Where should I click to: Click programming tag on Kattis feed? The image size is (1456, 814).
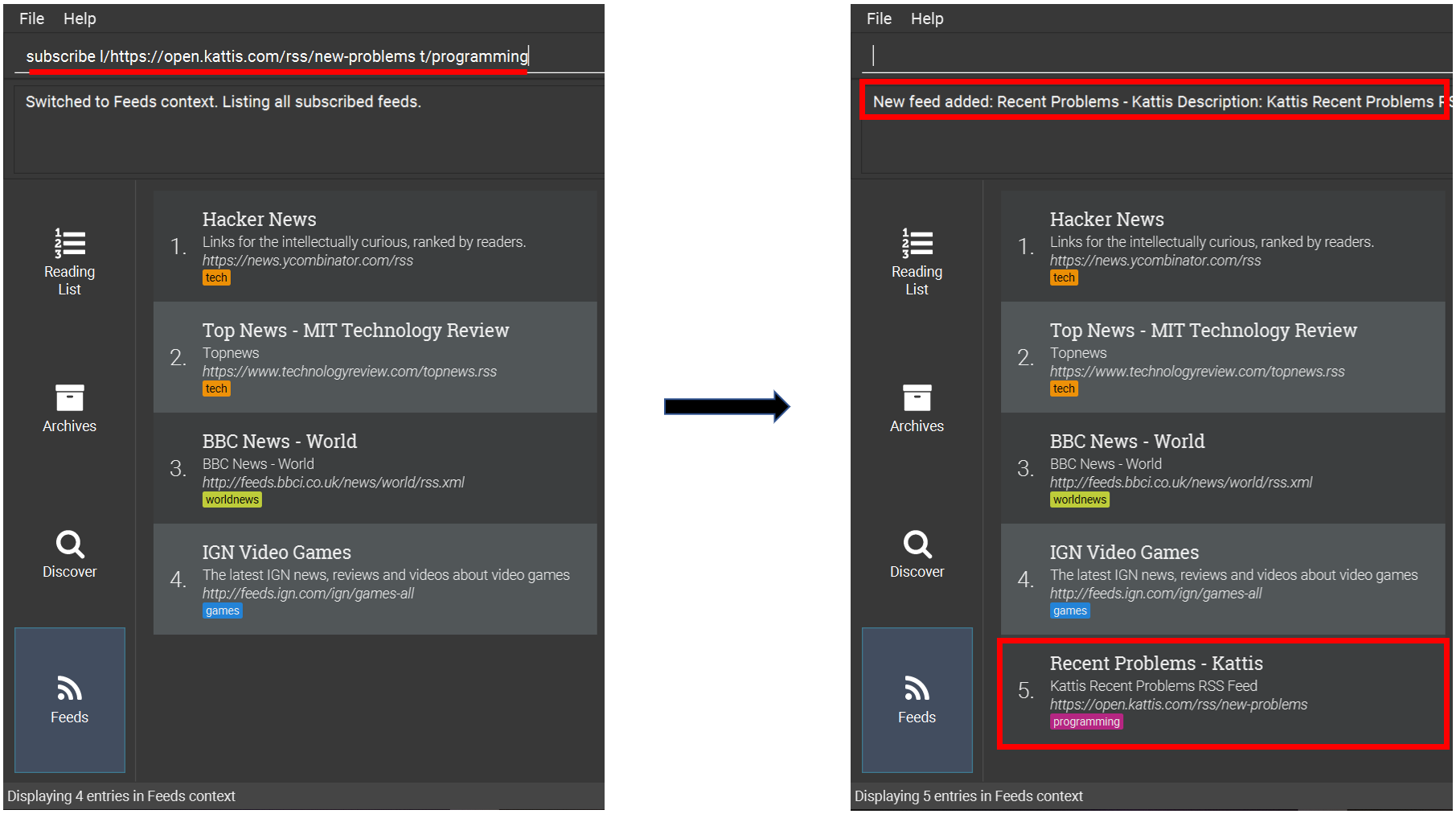click(x=1086, y=721)
